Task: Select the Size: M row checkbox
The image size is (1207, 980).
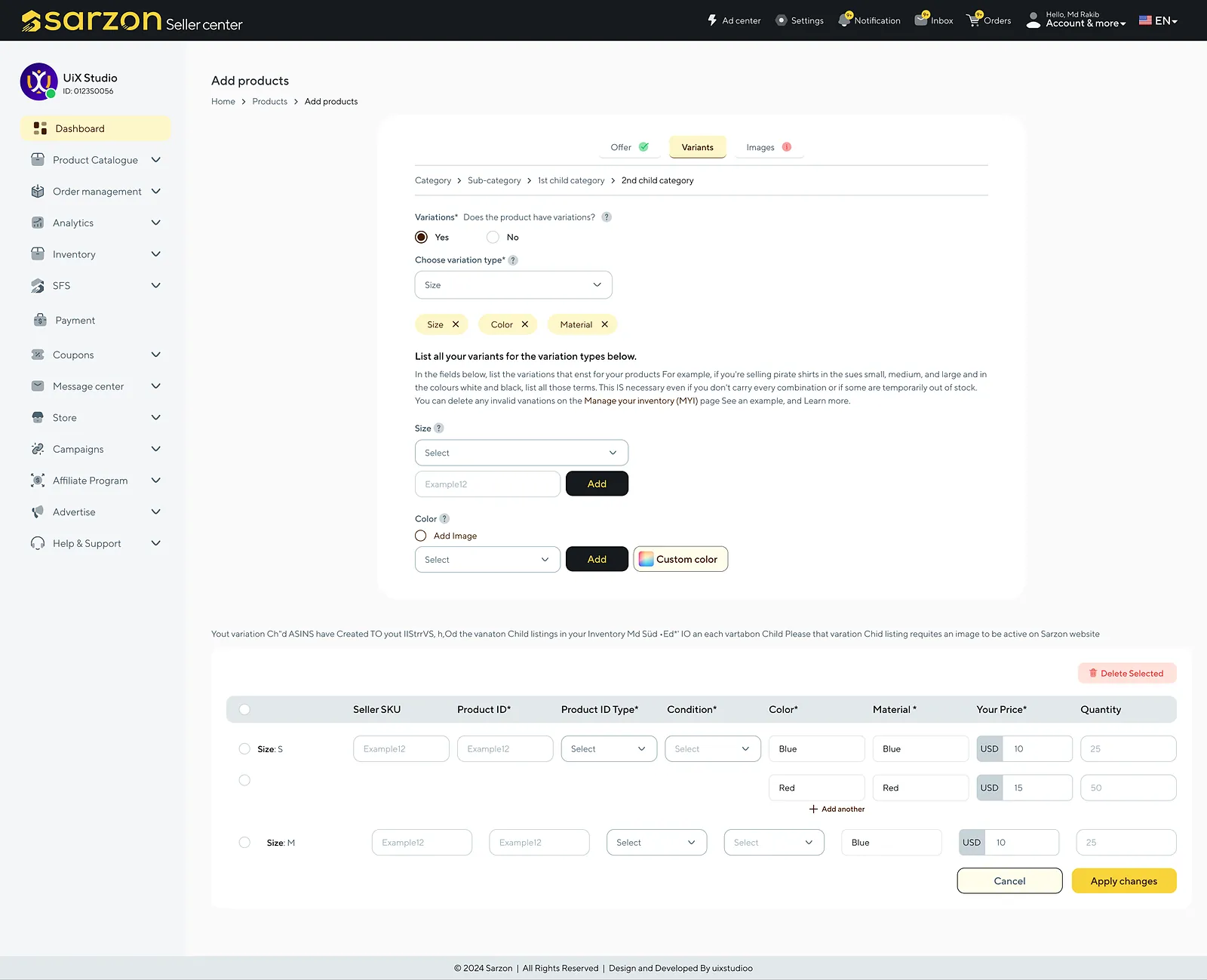Action: click(x=244, y=842)
